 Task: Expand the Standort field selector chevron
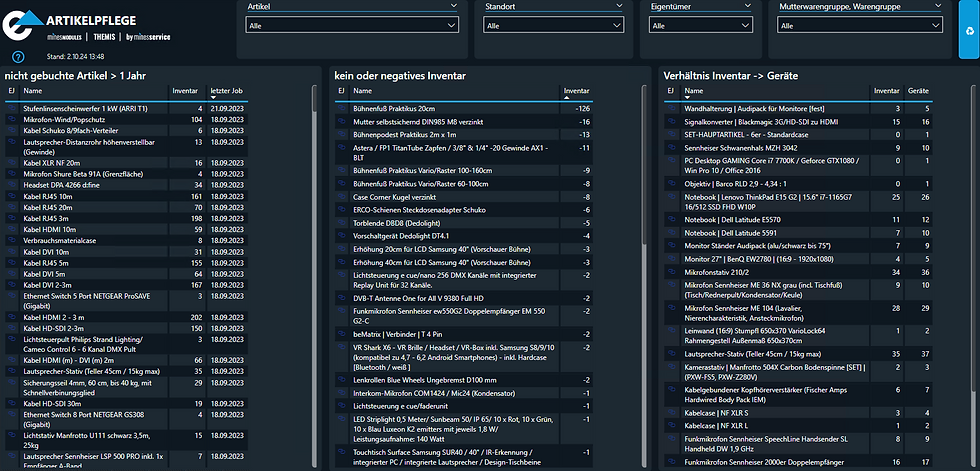coord(617,6)
